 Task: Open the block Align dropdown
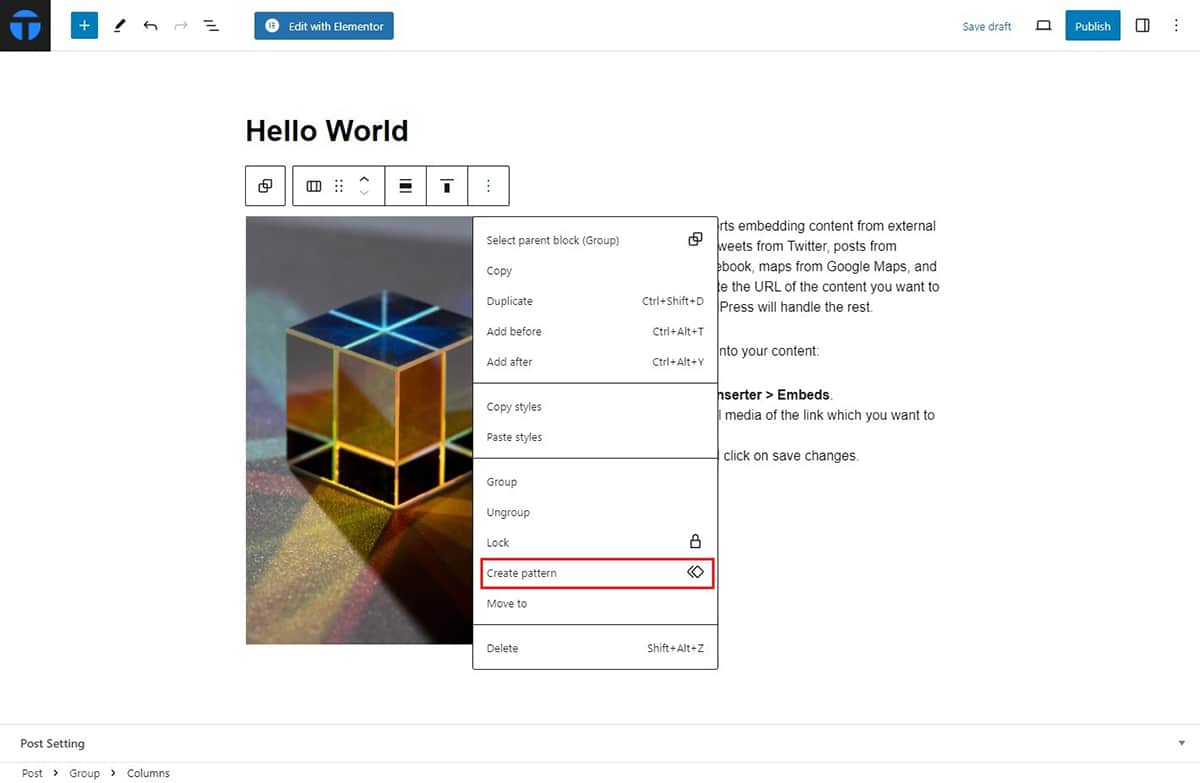coord(406,186)
